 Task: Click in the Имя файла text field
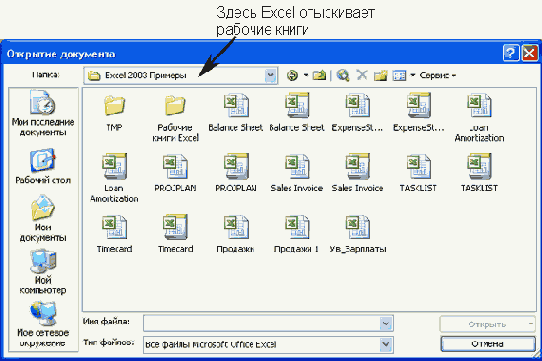(262, 324)
